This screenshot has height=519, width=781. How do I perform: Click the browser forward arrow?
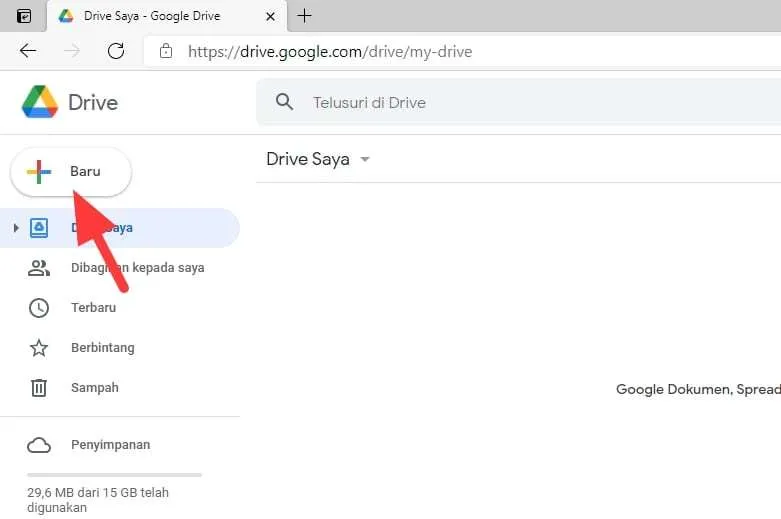click(x=72, y=51)
